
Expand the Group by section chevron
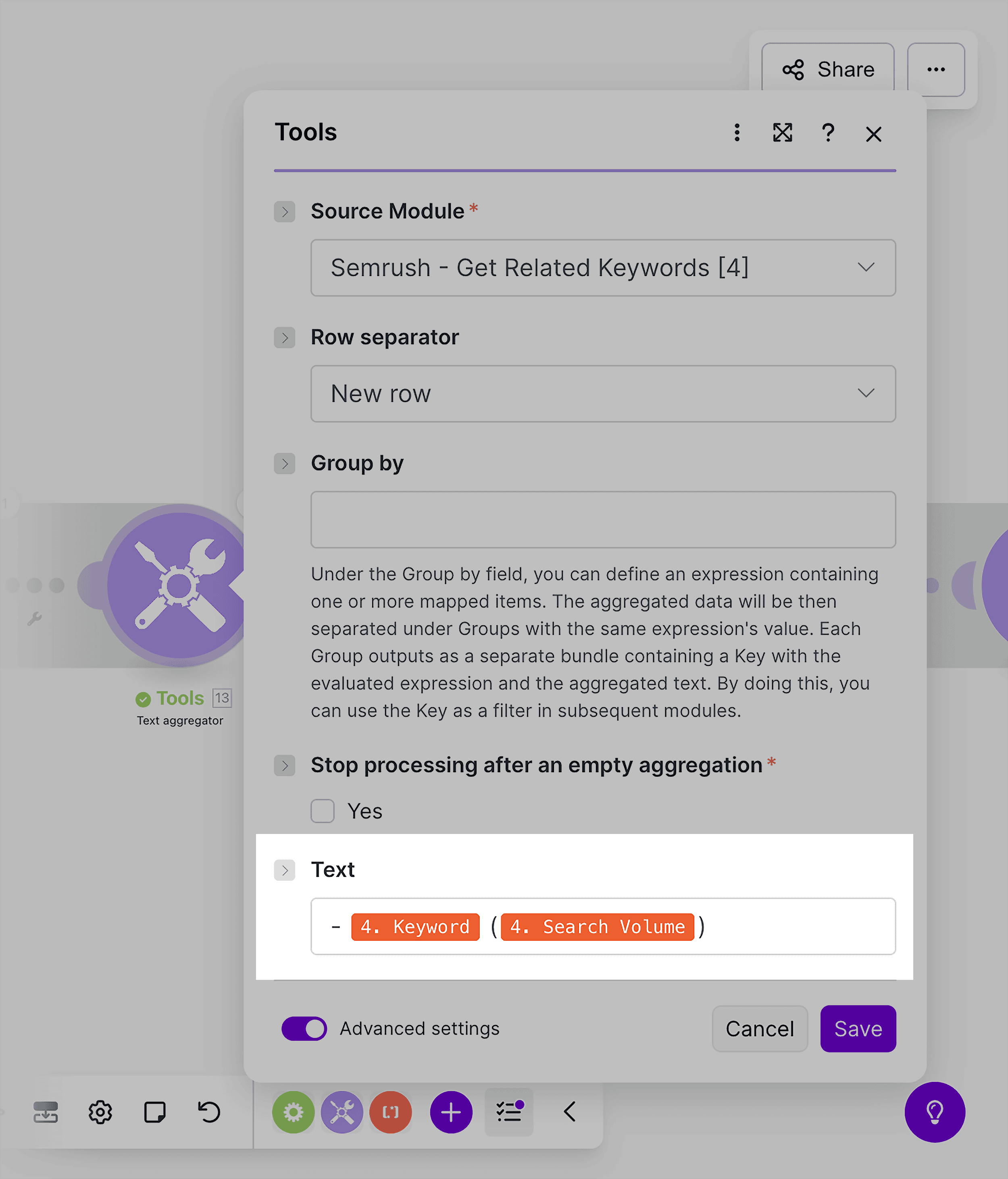(285, 464)
